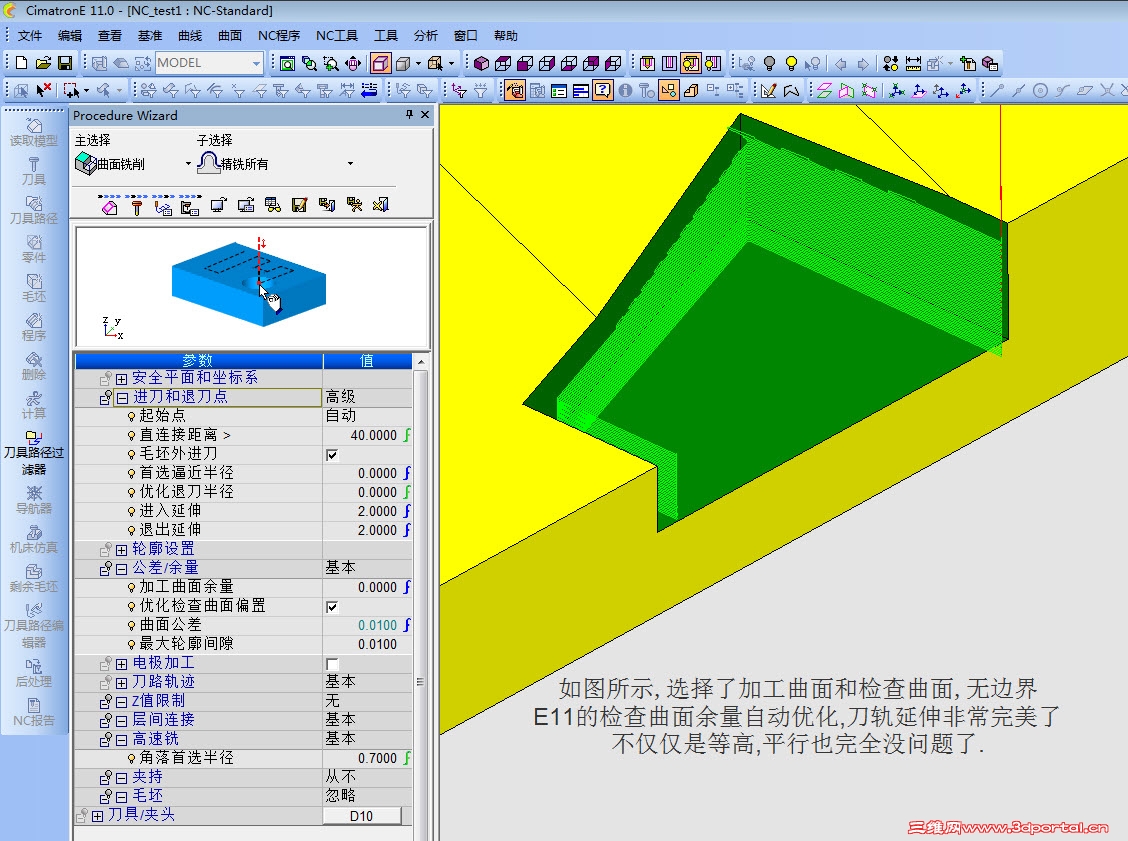Expand 刀路轨迹 tree node

click(x=122, y=683)
